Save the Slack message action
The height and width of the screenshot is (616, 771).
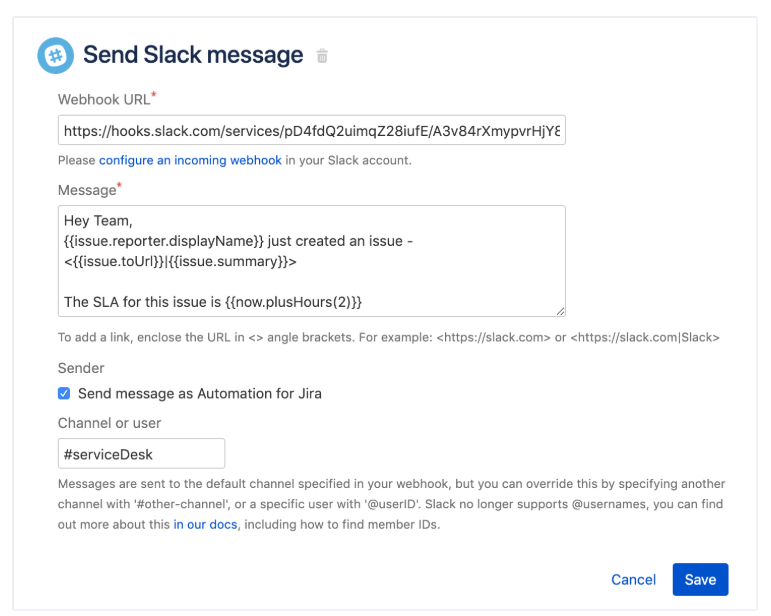click(x=700, y=580)
